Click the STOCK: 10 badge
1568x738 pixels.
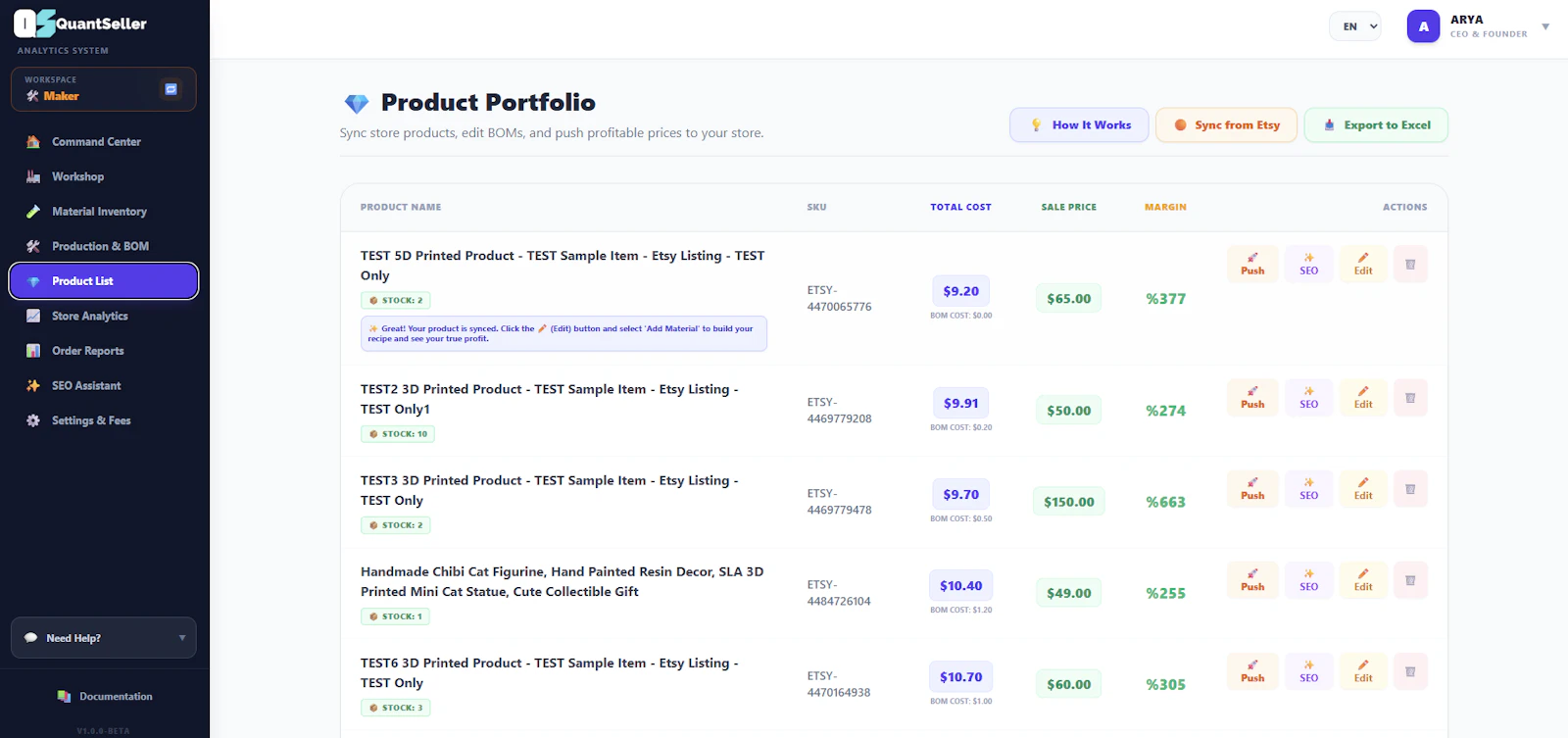398,434
